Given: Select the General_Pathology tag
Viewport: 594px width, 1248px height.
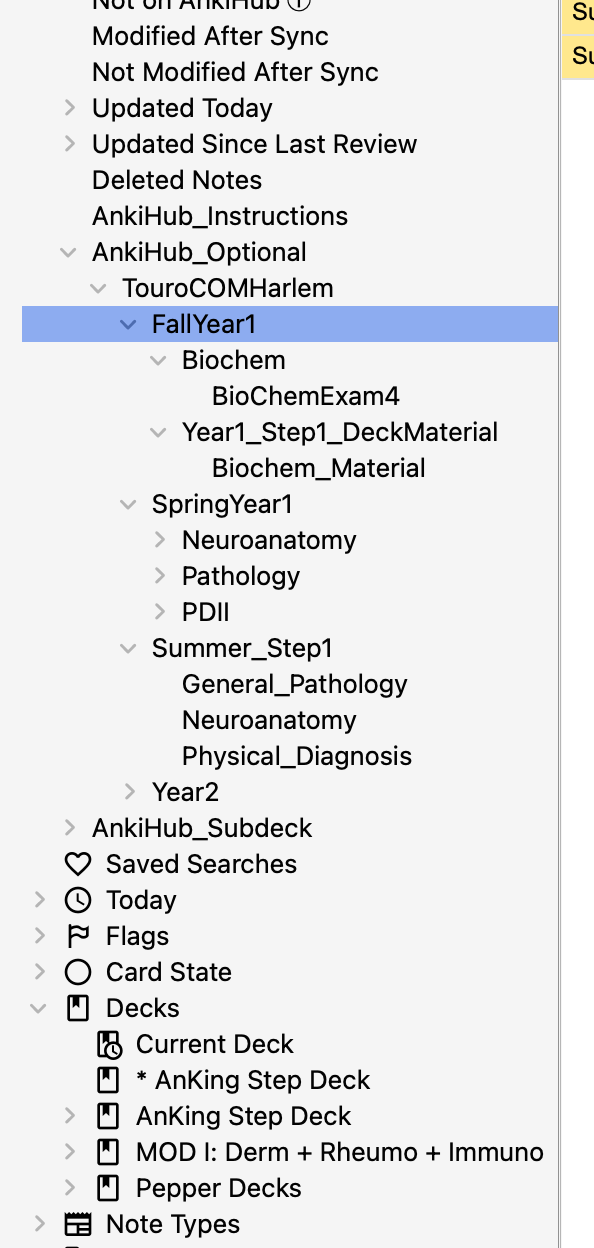Looking at the screenshot, I should (295, 684).
